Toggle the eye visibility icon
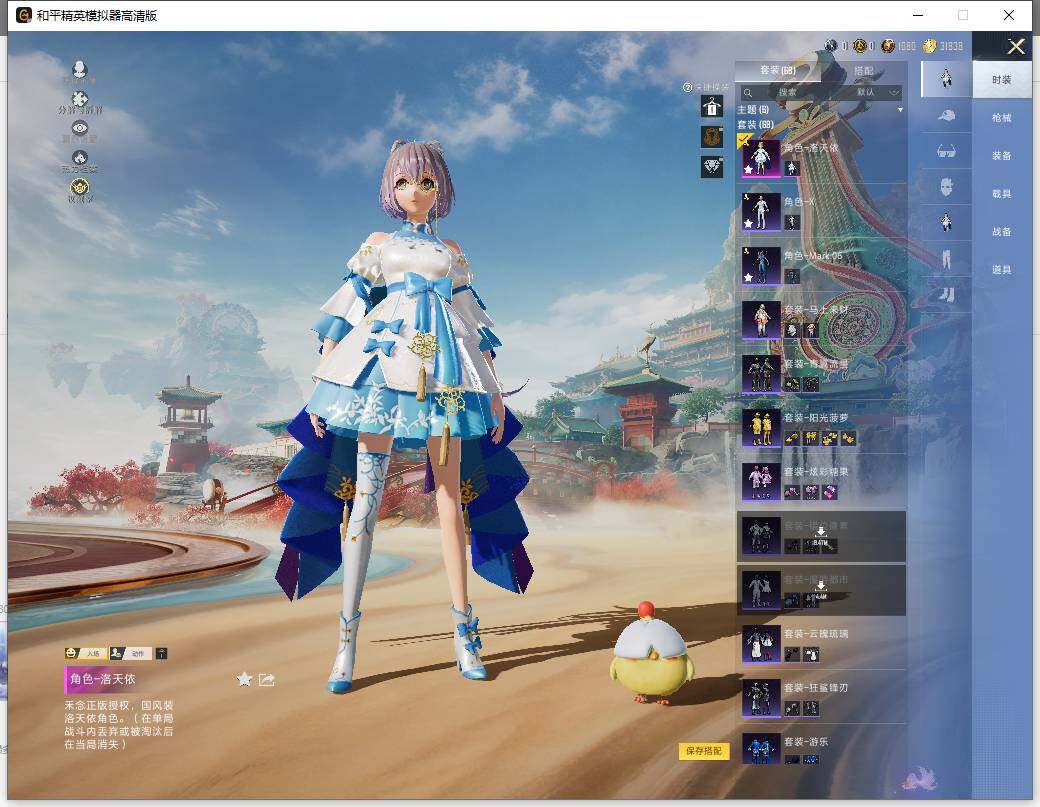1040x807 pixels. pos(80,128)
